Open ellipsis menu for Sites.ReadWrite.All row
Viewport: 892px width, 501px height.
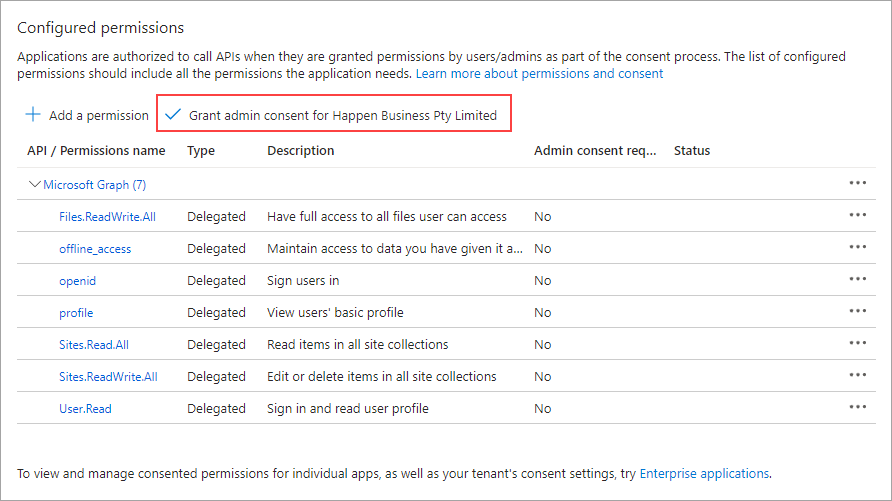click(x=857, y=376)
